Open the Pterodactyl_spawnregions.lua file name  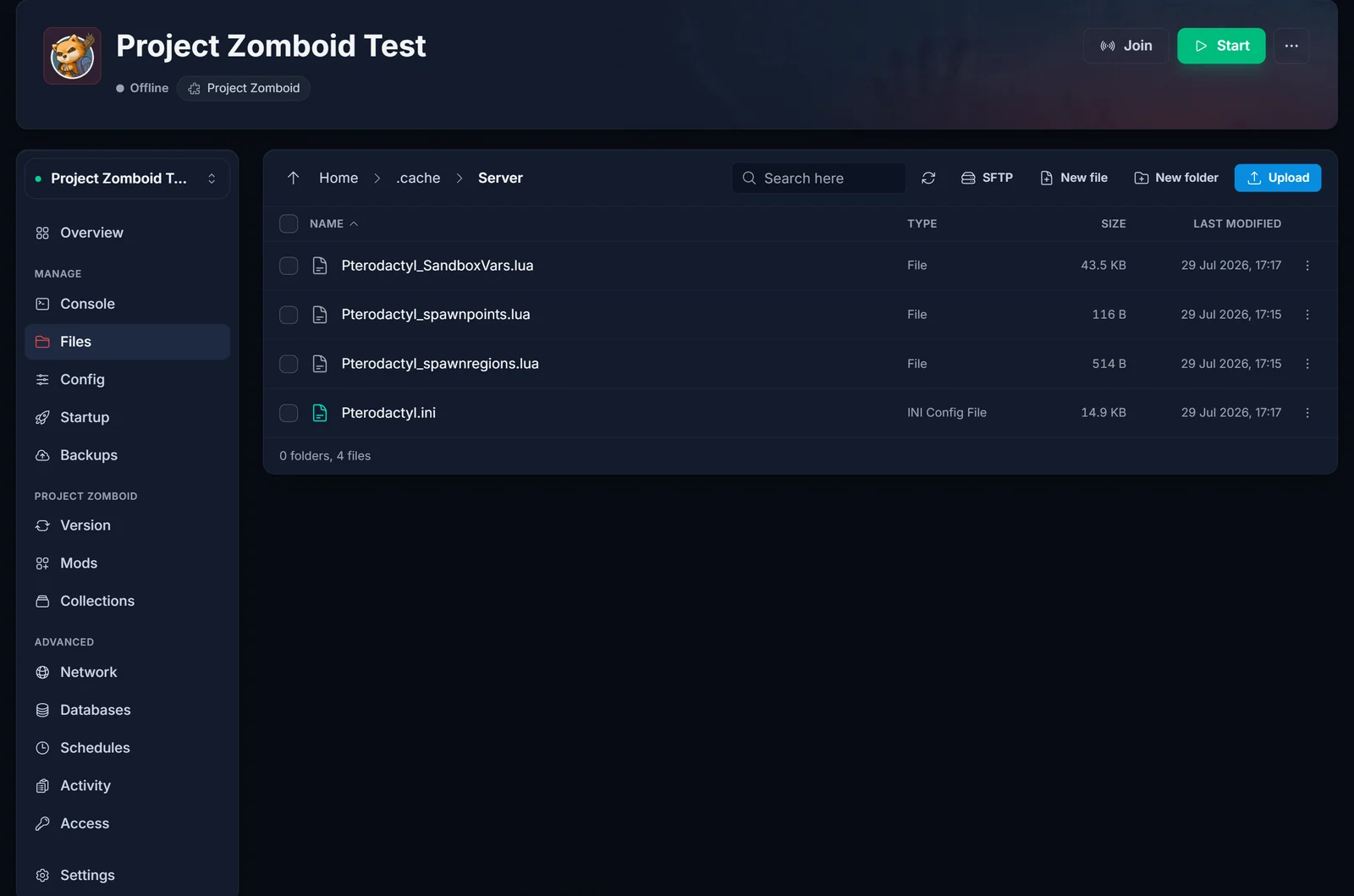pyautogui.click(x=440, y=364)
